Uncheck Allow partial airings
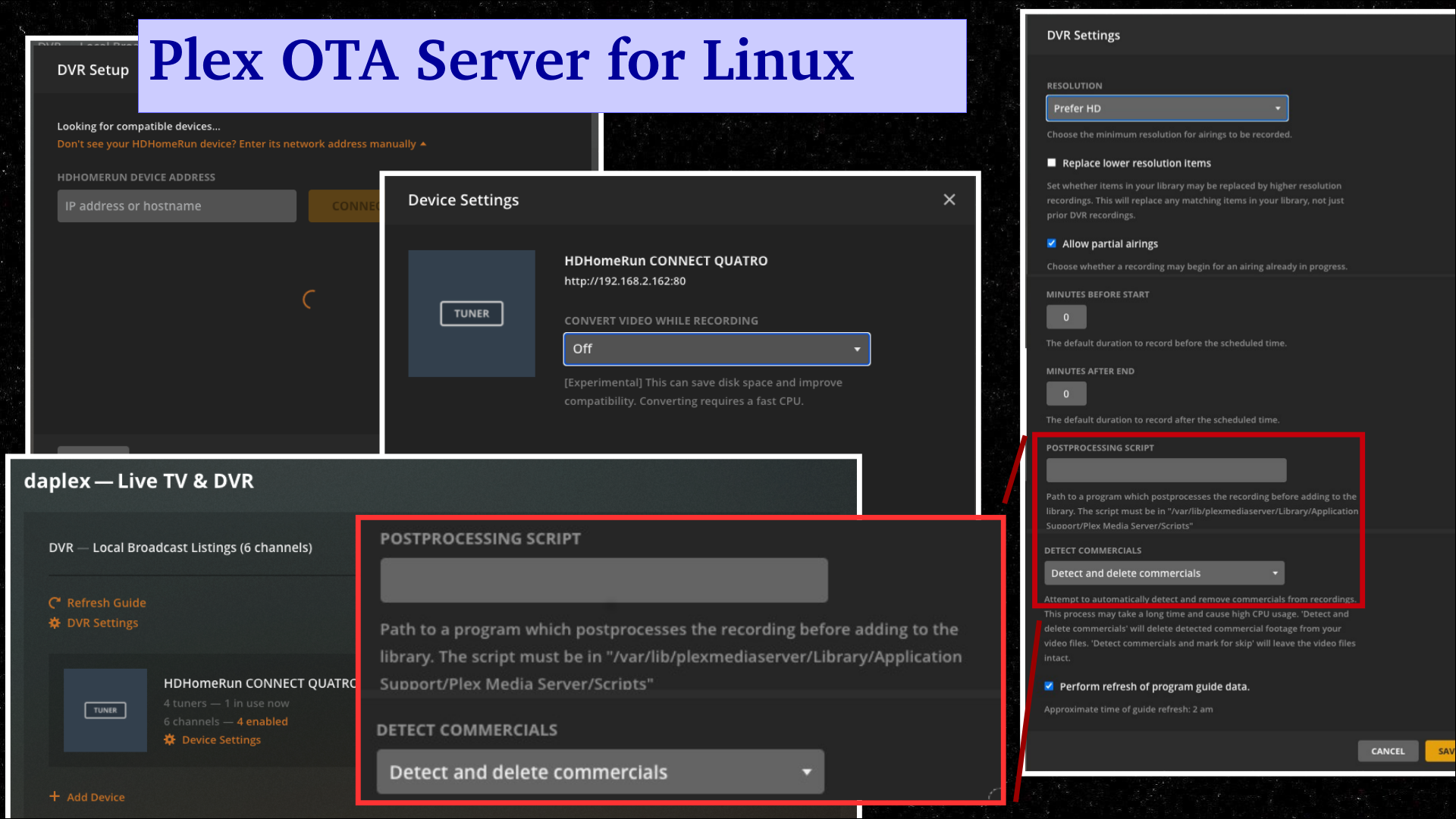Image resolution: width=1456 pixels, height=819 pixels. 1051,243
